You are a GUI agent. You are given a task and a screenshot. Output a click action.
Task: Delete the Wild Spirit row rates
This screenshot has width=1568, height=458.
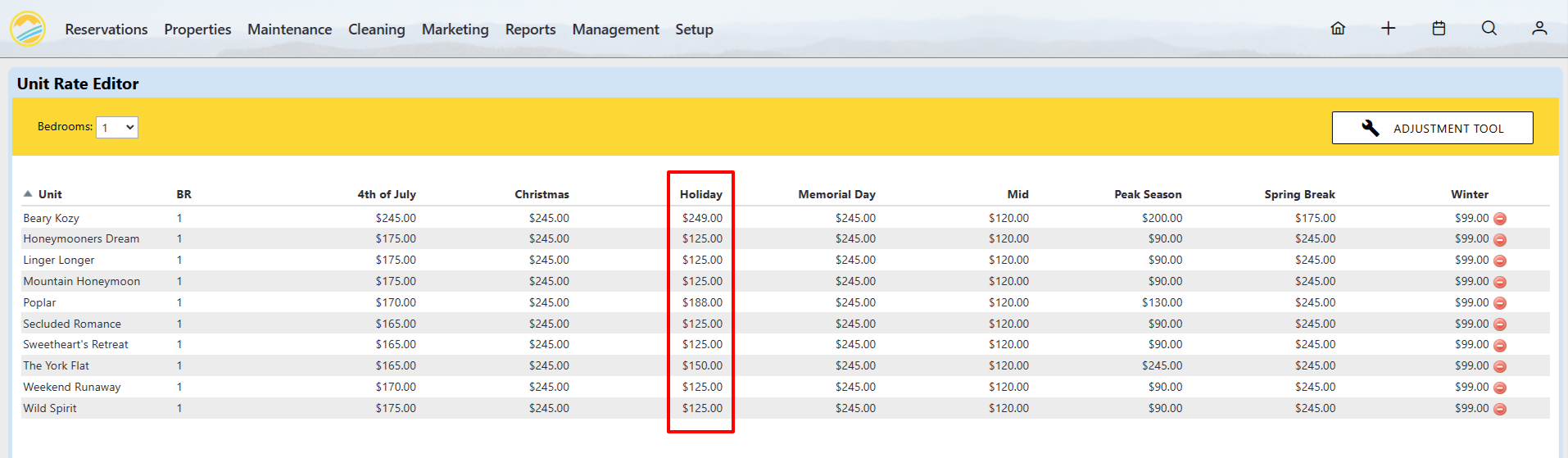[1500, 409]
